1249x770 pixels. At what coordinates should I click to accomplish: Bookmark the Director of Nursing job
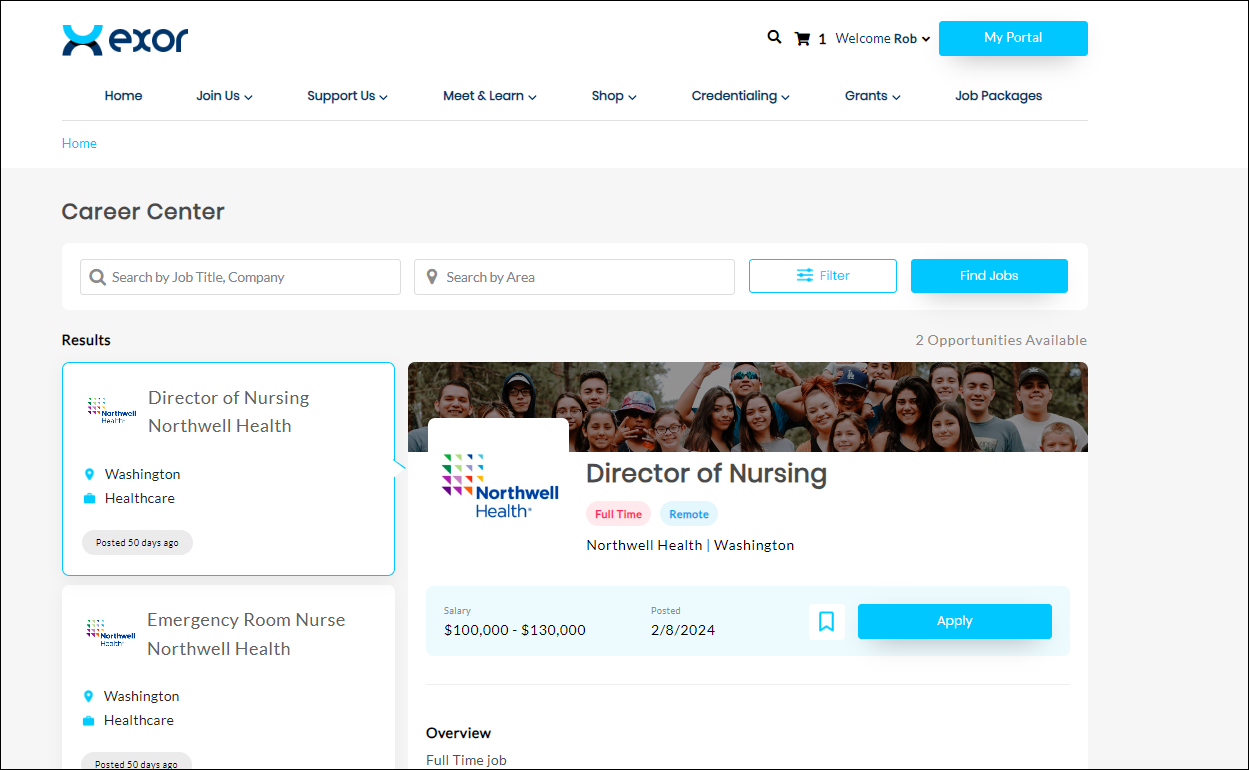pyautogui.click(x=826, y=621)
